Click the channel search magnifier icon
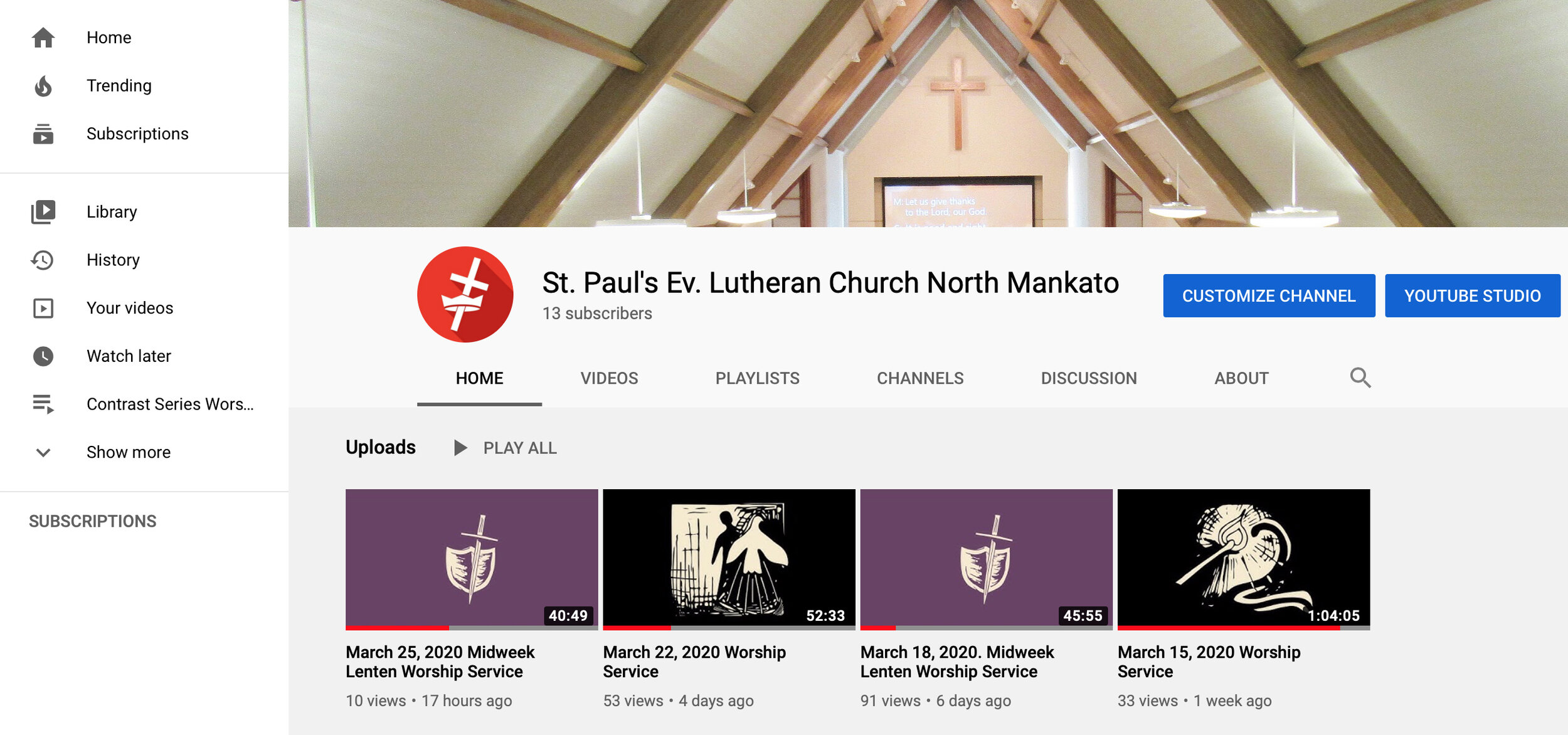Viewport: 1568px width, 735px height. tap(1360, 378)
